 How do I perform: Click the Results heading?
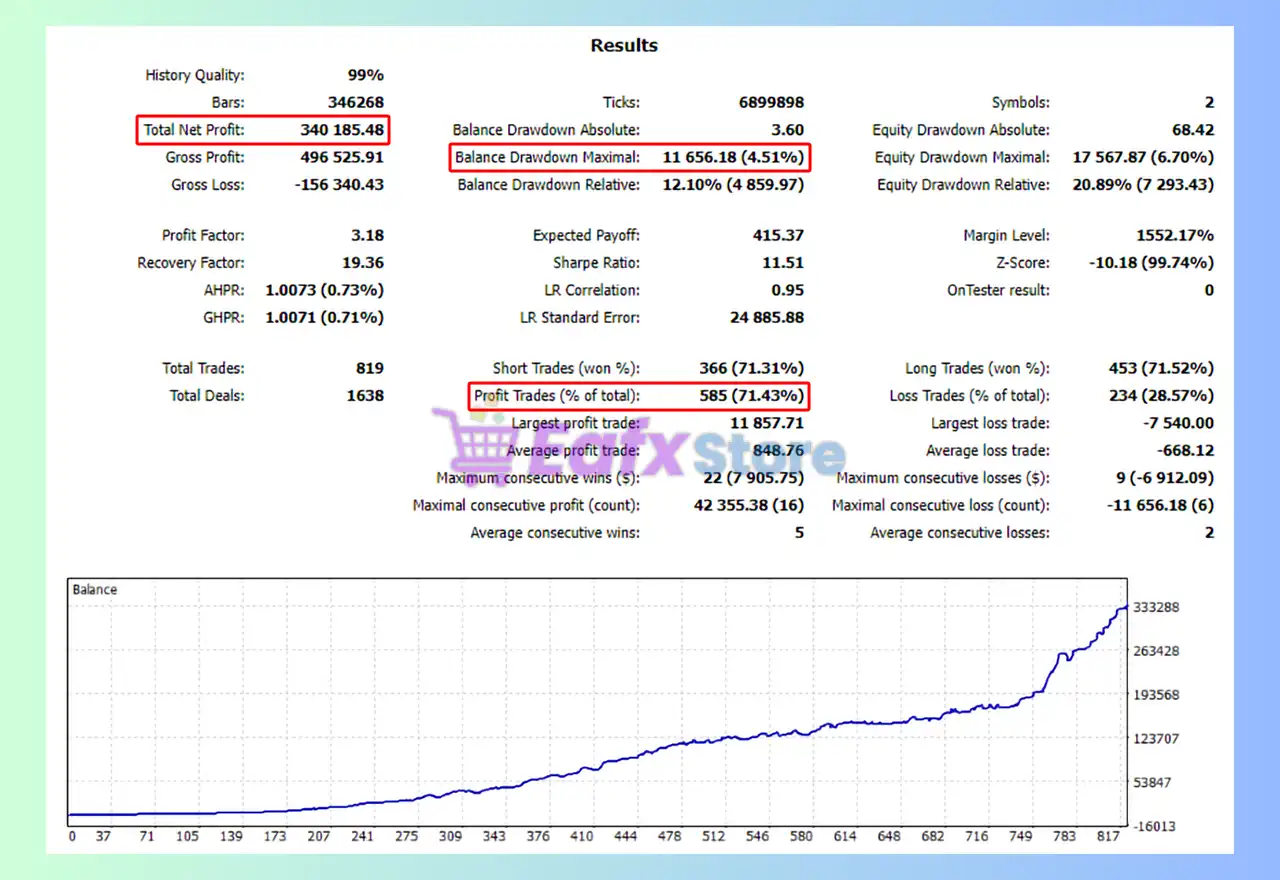[x=624, y=45]
